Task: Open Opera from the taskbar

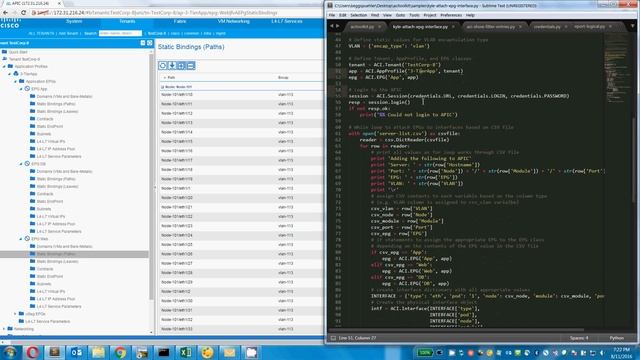Action: click(x=33, y=352)
